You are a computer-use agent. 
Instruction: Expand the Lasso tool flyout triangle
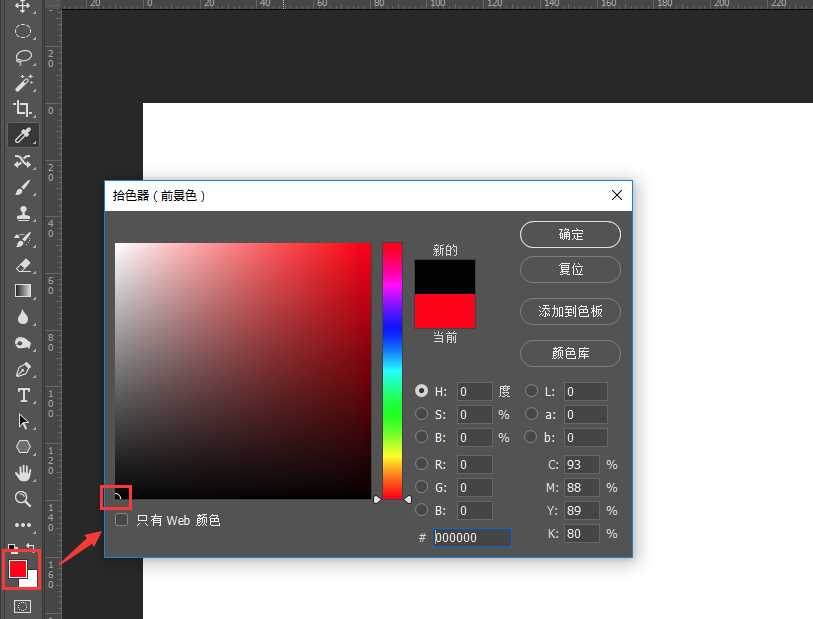click(x=33, y=63)
